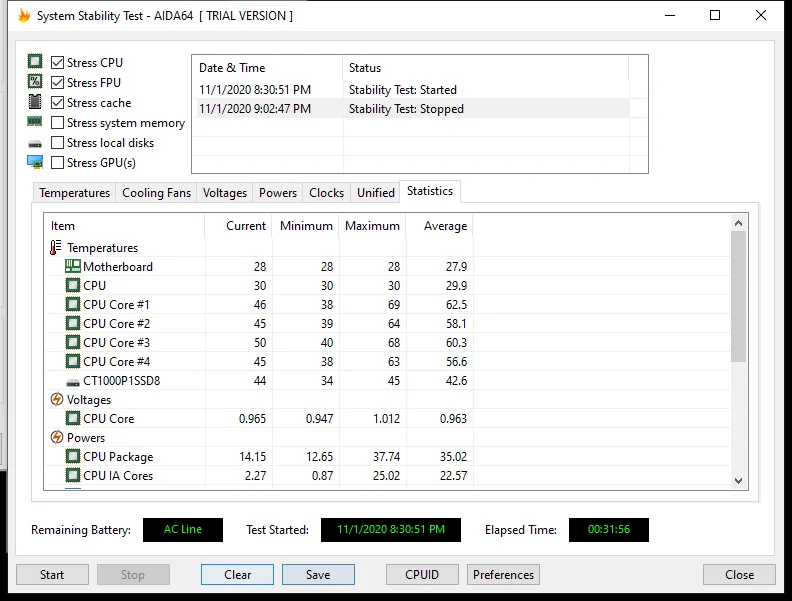Click the local disks drive icon

[35, 144]
